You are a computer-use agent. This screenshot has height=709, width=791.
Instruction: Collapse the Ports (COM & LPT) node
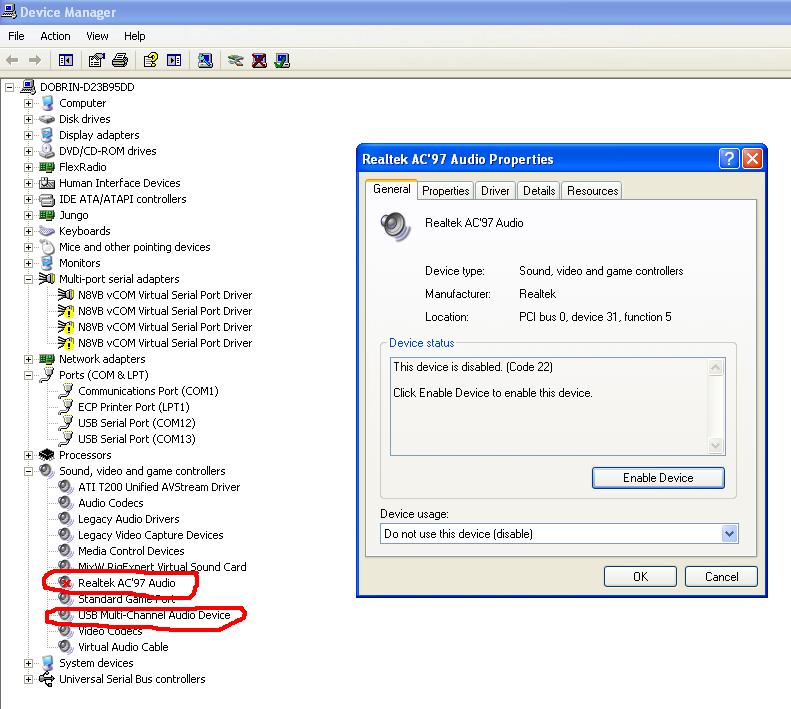28,375
